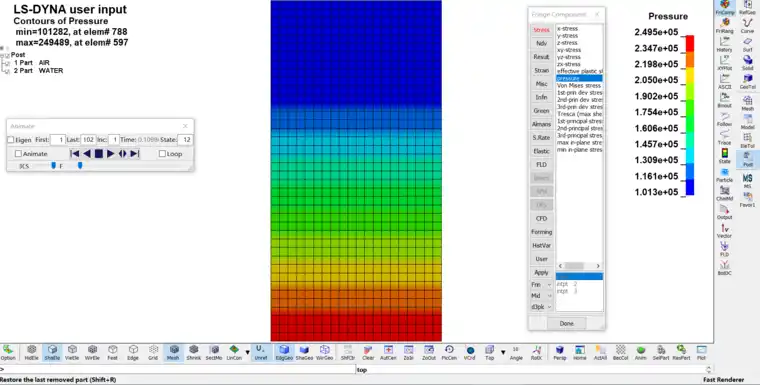Select the Ndv category button

click(x=541, y=44)
